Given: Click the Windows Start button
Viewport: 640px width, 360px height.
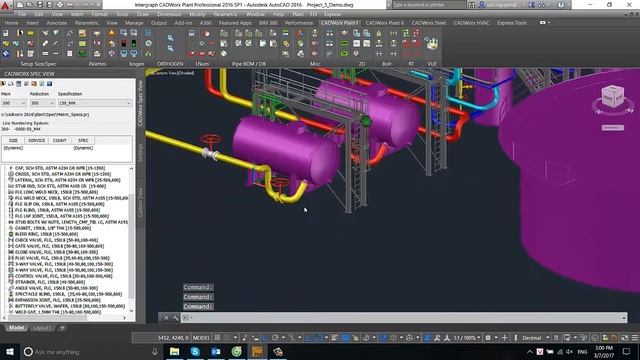Looking at the screenshot, I should (10, 351).
